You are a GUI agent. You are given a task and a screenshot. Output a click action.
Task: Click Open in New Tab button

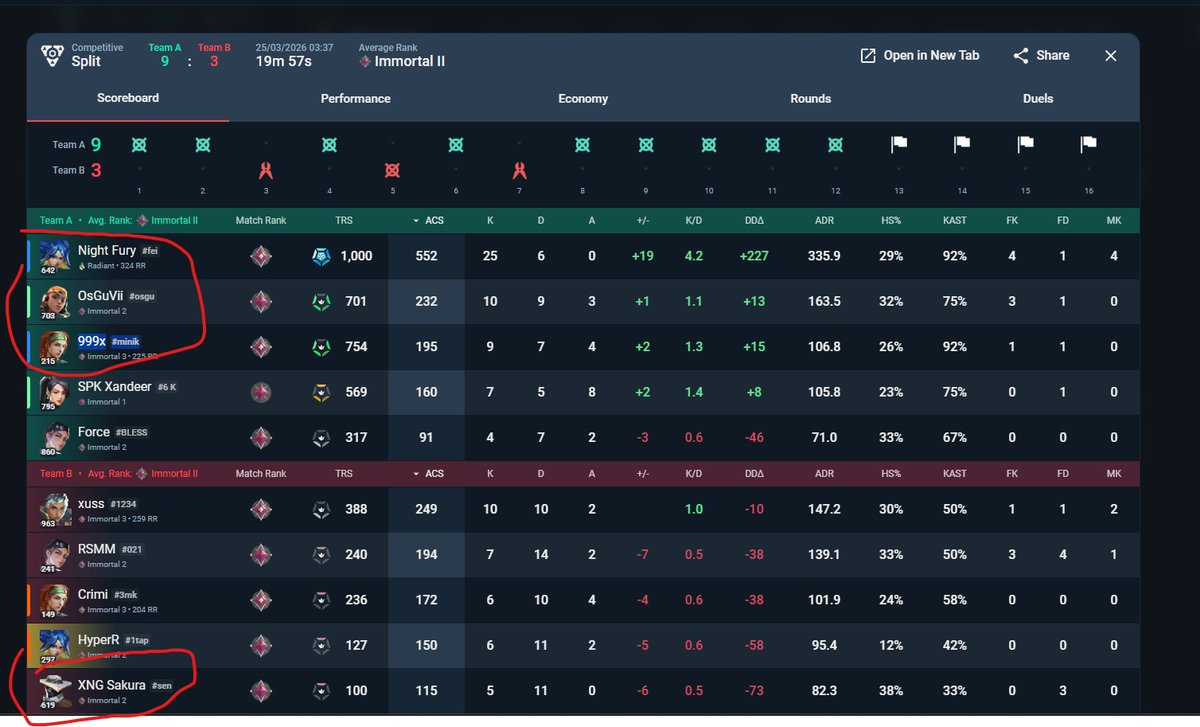pos(920,56)
